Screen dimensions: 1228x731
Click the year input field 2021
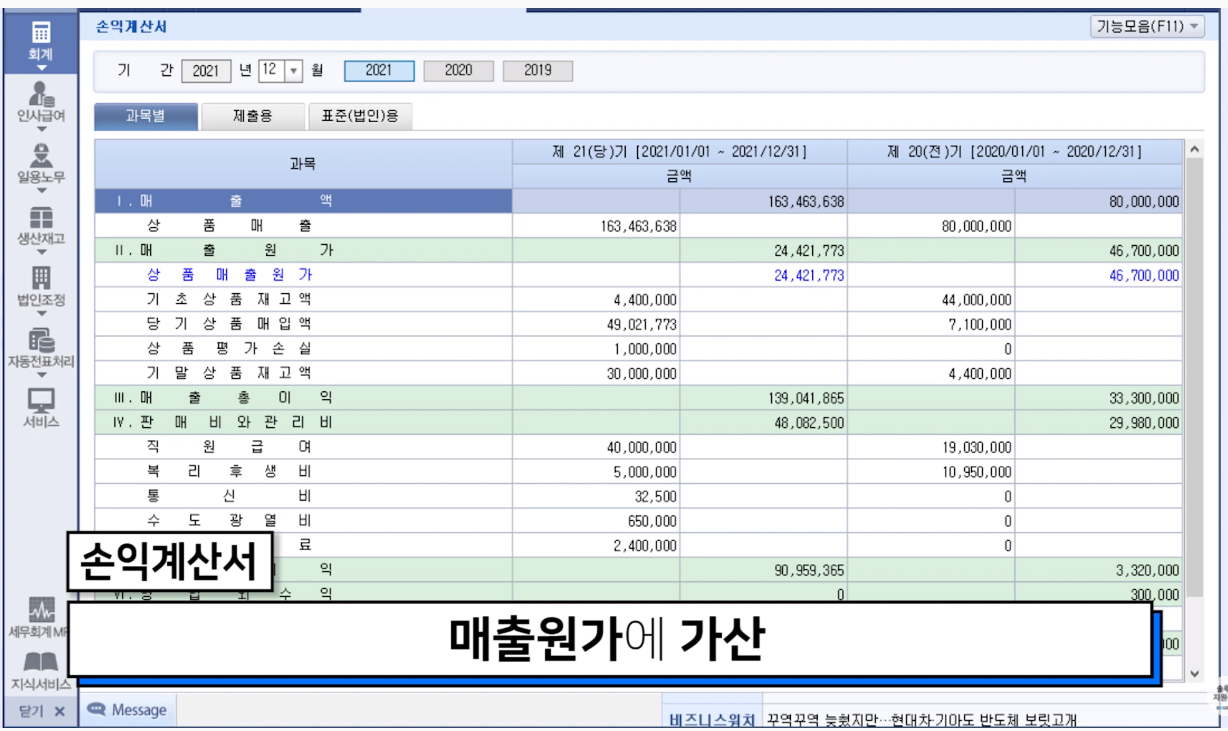[x=206, y=71]
